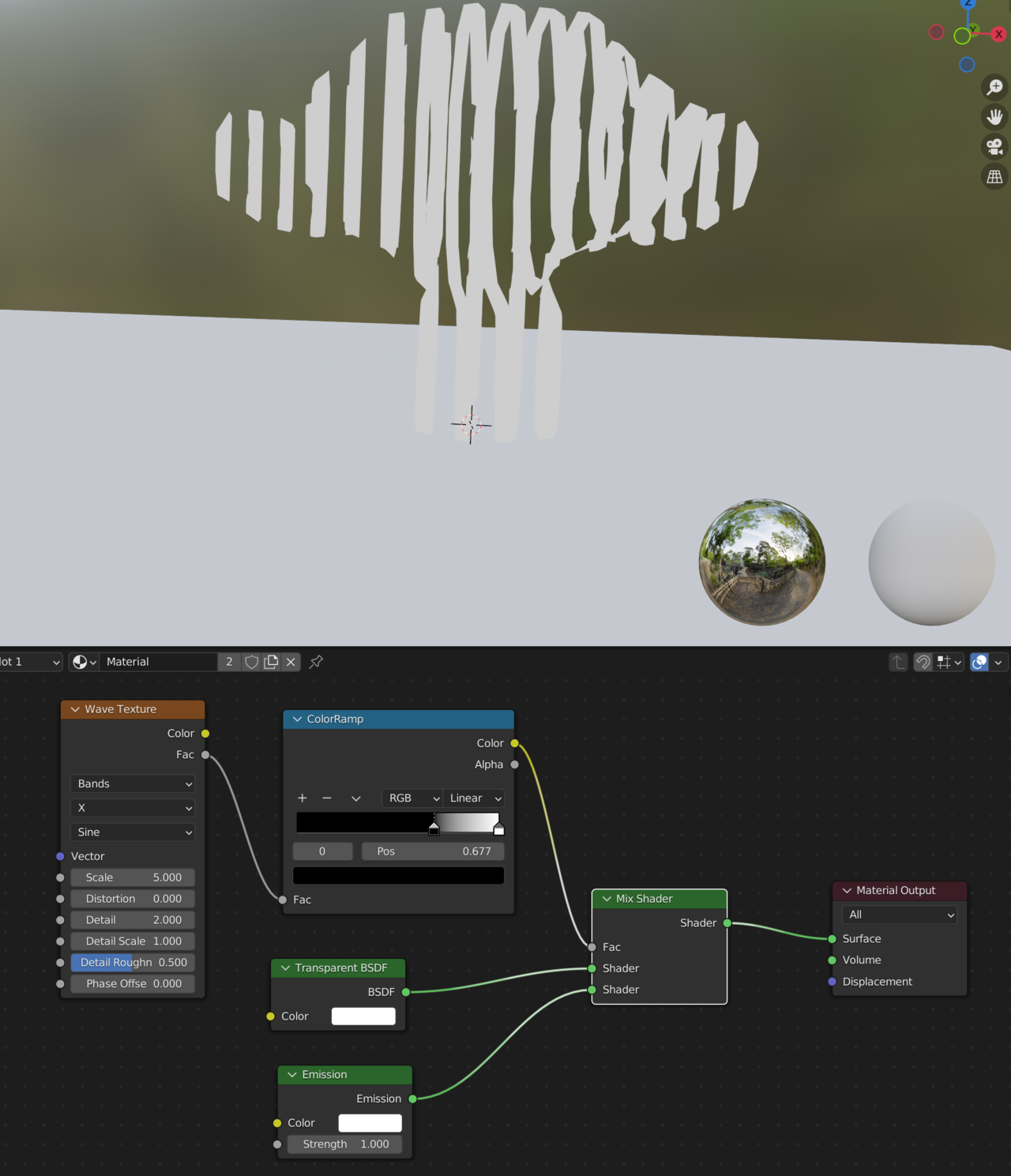
Task: Open the material slot dropdown
Action: coord(30,662)
